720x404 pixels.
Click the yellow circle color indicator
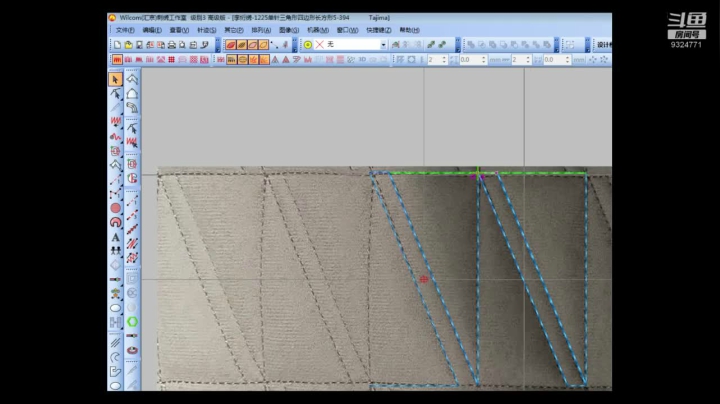[x=308, y=45]
